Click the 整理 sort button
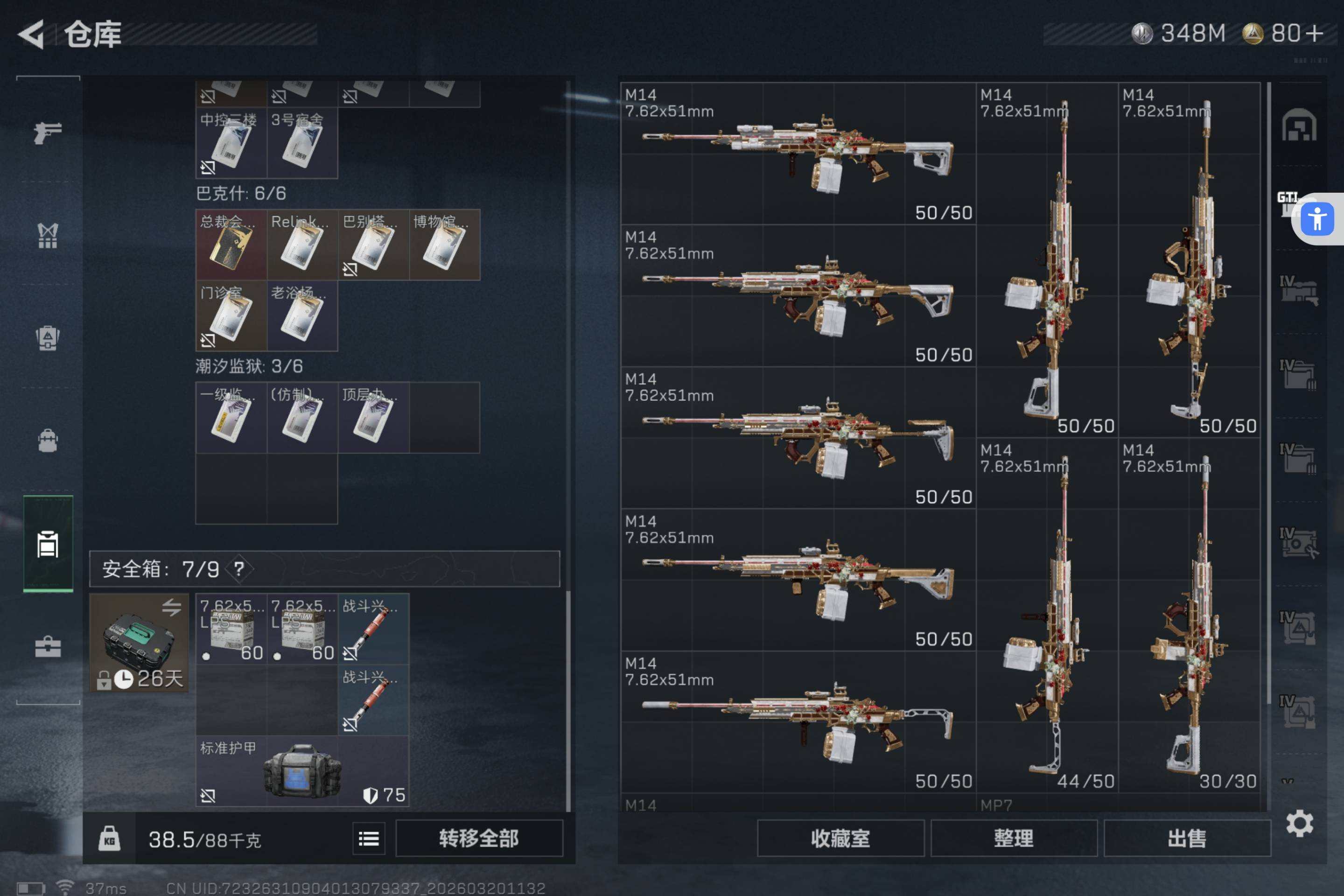1344x896 pixels. pyautogui.click(x=1014, y=838)
